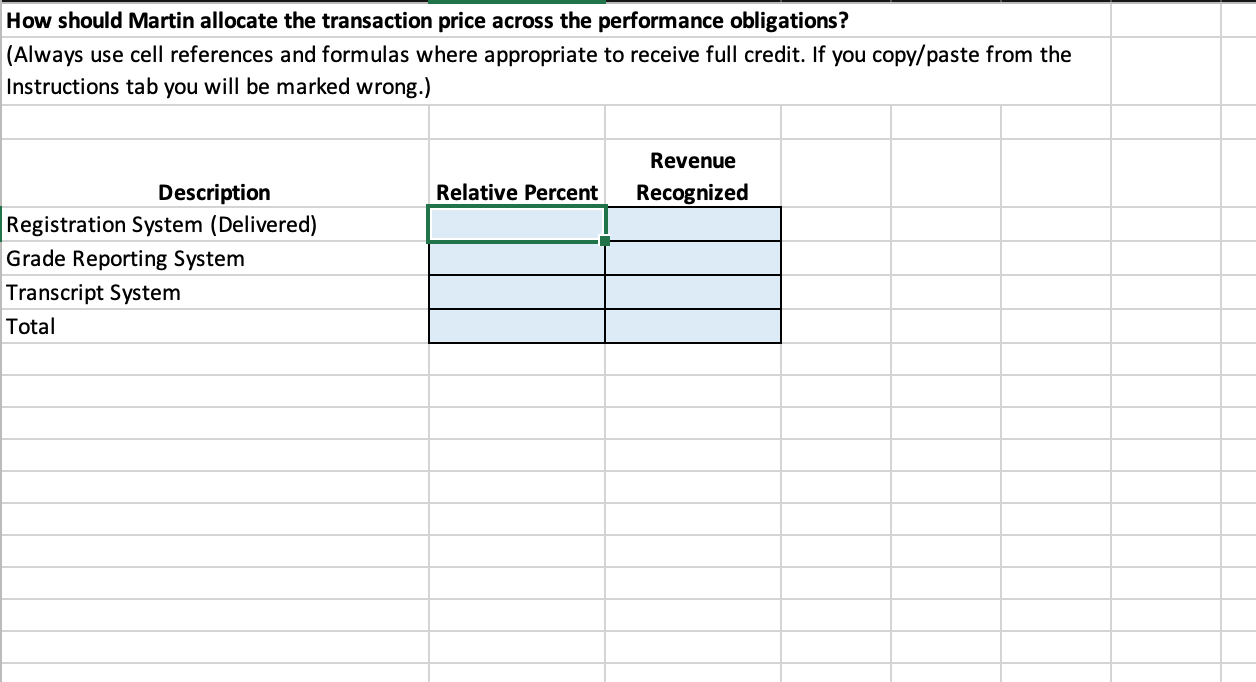Screen dimensions: 1256x682
Task: Click the empty cell right of the question text
Action: (1165, 20)
